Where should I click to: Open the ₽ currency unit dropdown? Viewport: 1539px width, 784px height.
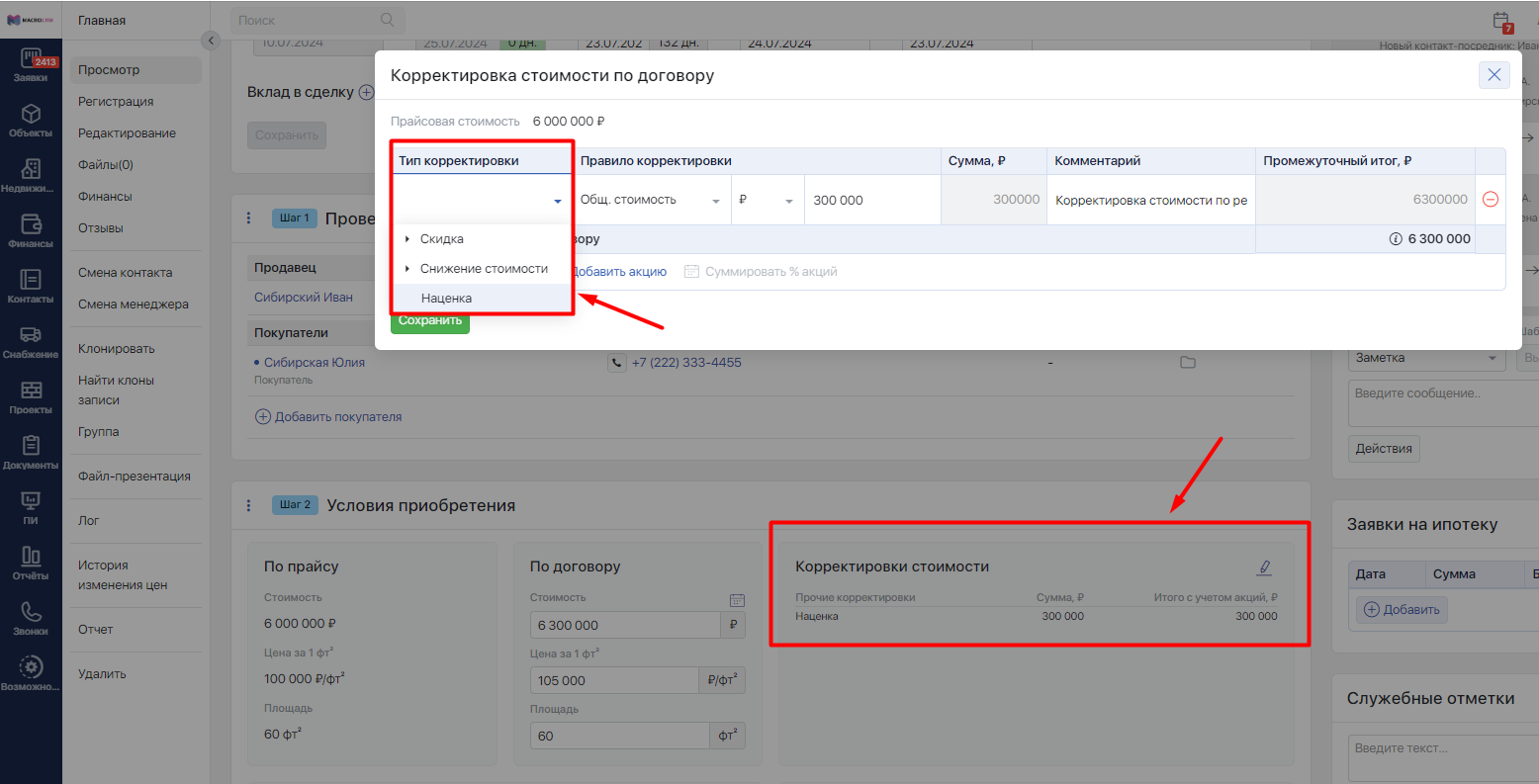pyautogui.click(x=767, y=201)
